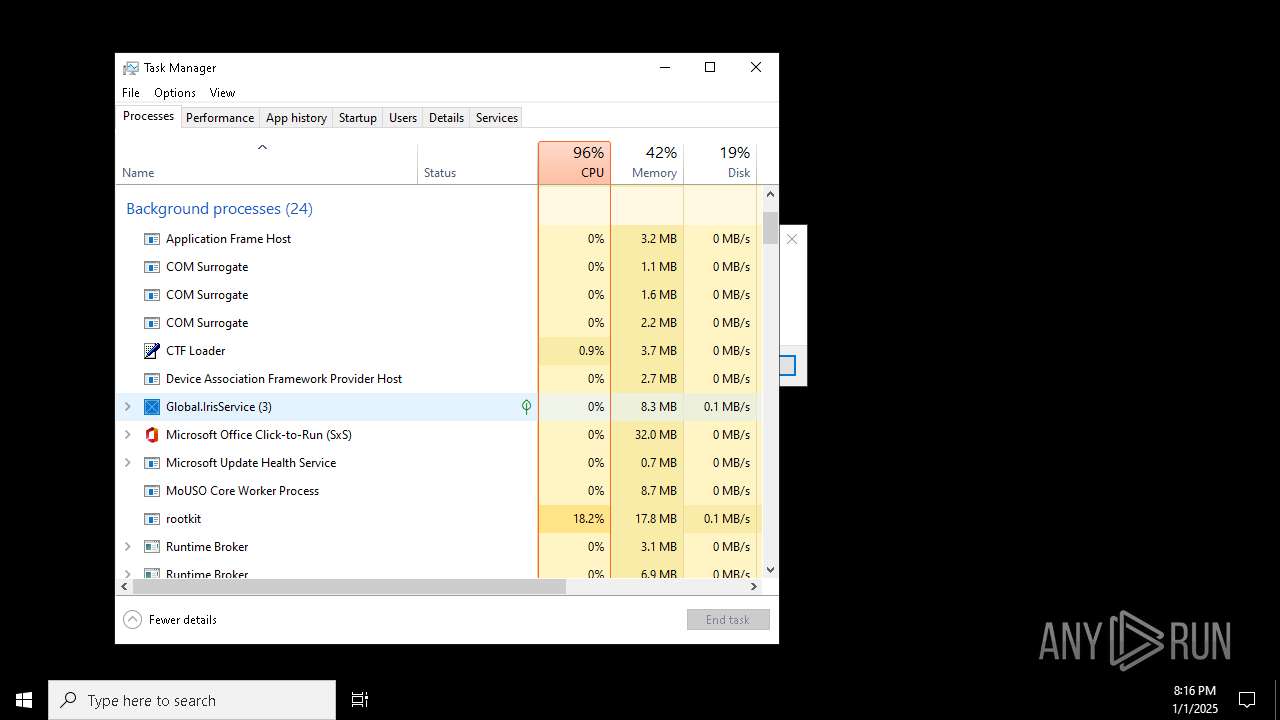1280x720 pixels.
Task: Open the File menu
Action: click(131, 93)
